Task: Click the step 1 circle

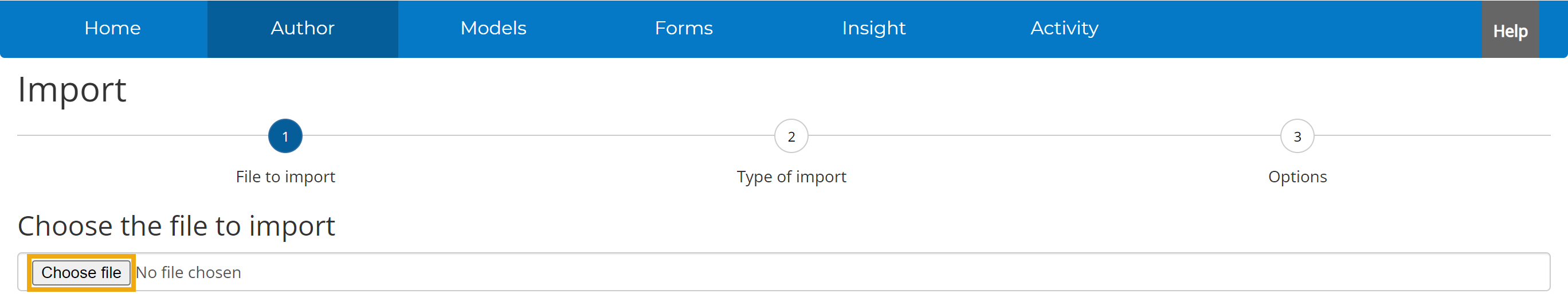Action: 285,136
